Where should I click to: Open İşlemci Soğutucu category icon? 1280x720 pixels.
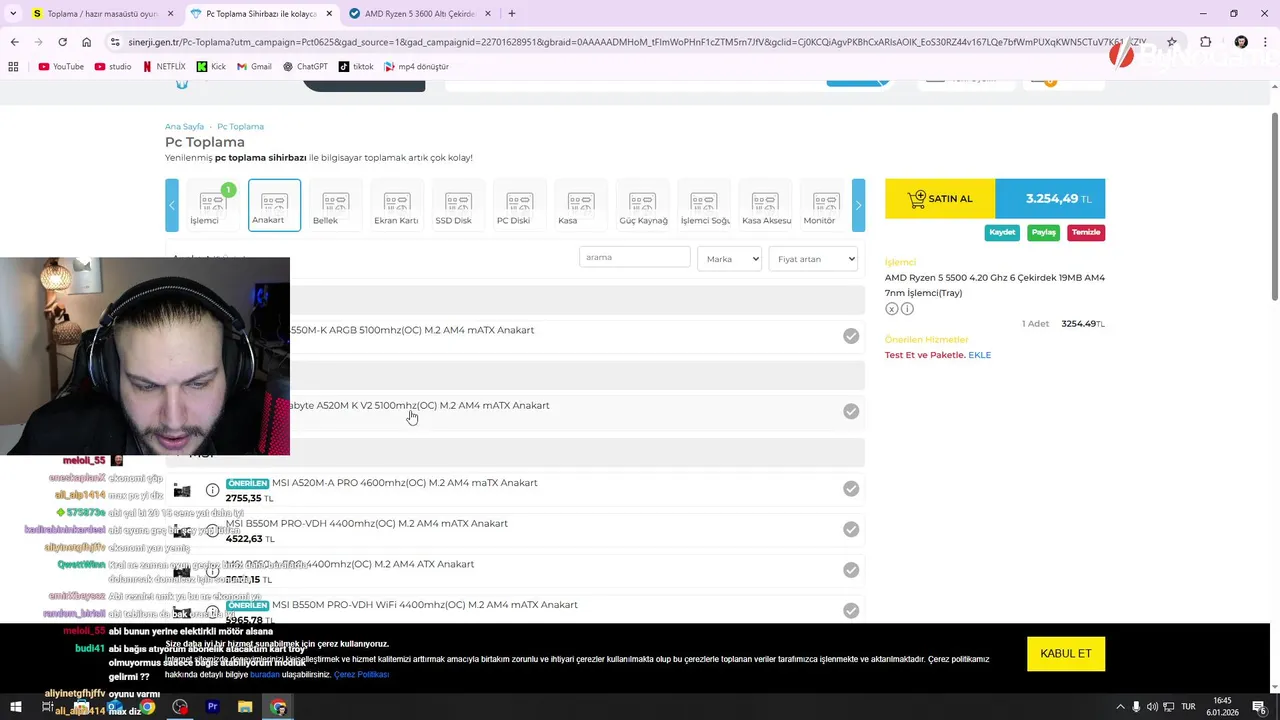coord(703,205)
